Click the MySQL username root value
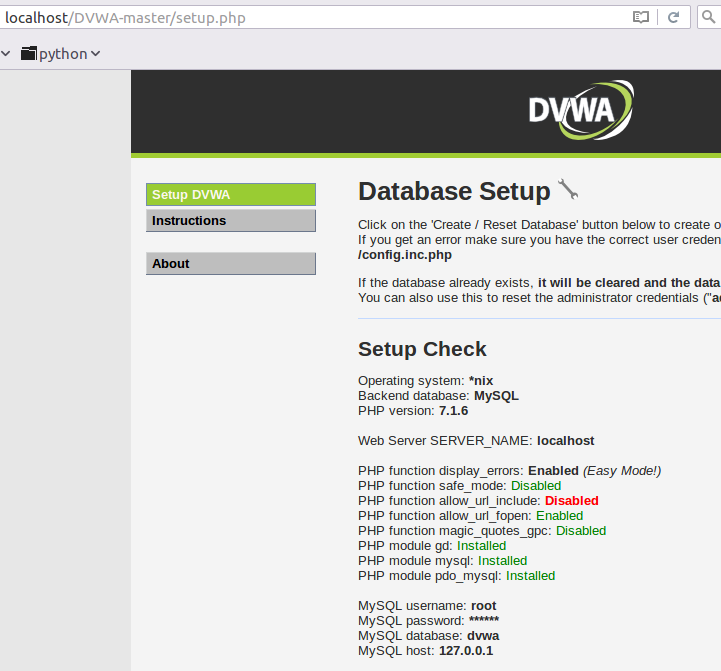The width and height of the screenshot is (721, 671). [x=483, y=606]
